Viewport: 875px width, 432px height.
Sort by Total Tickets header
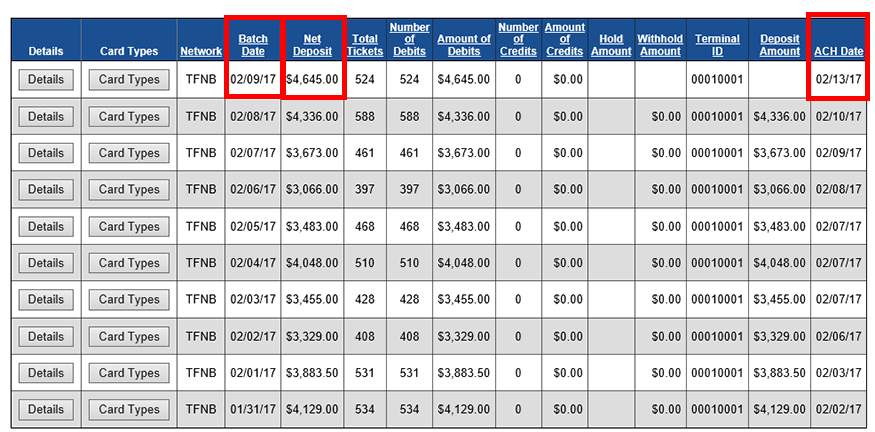(365, 45)
